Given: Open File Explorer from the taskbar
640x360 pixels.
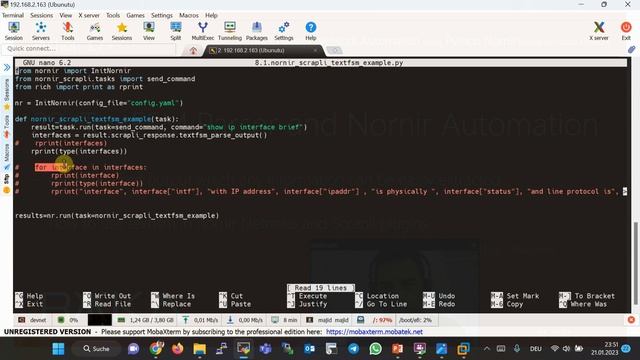Looking at the screenshot, I should click(x=199, y=349).
